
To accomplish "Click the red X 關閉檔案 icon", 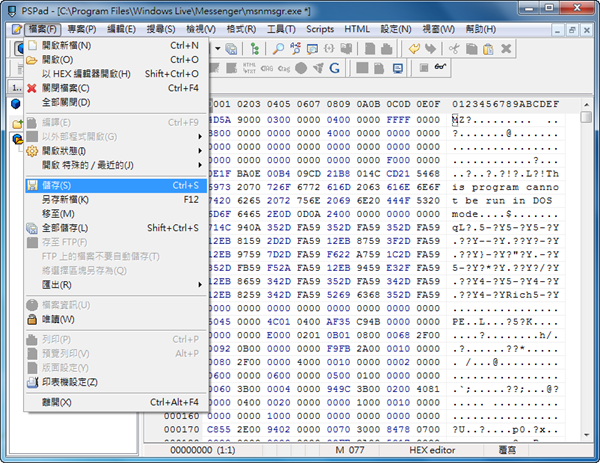I will [31, 88].
